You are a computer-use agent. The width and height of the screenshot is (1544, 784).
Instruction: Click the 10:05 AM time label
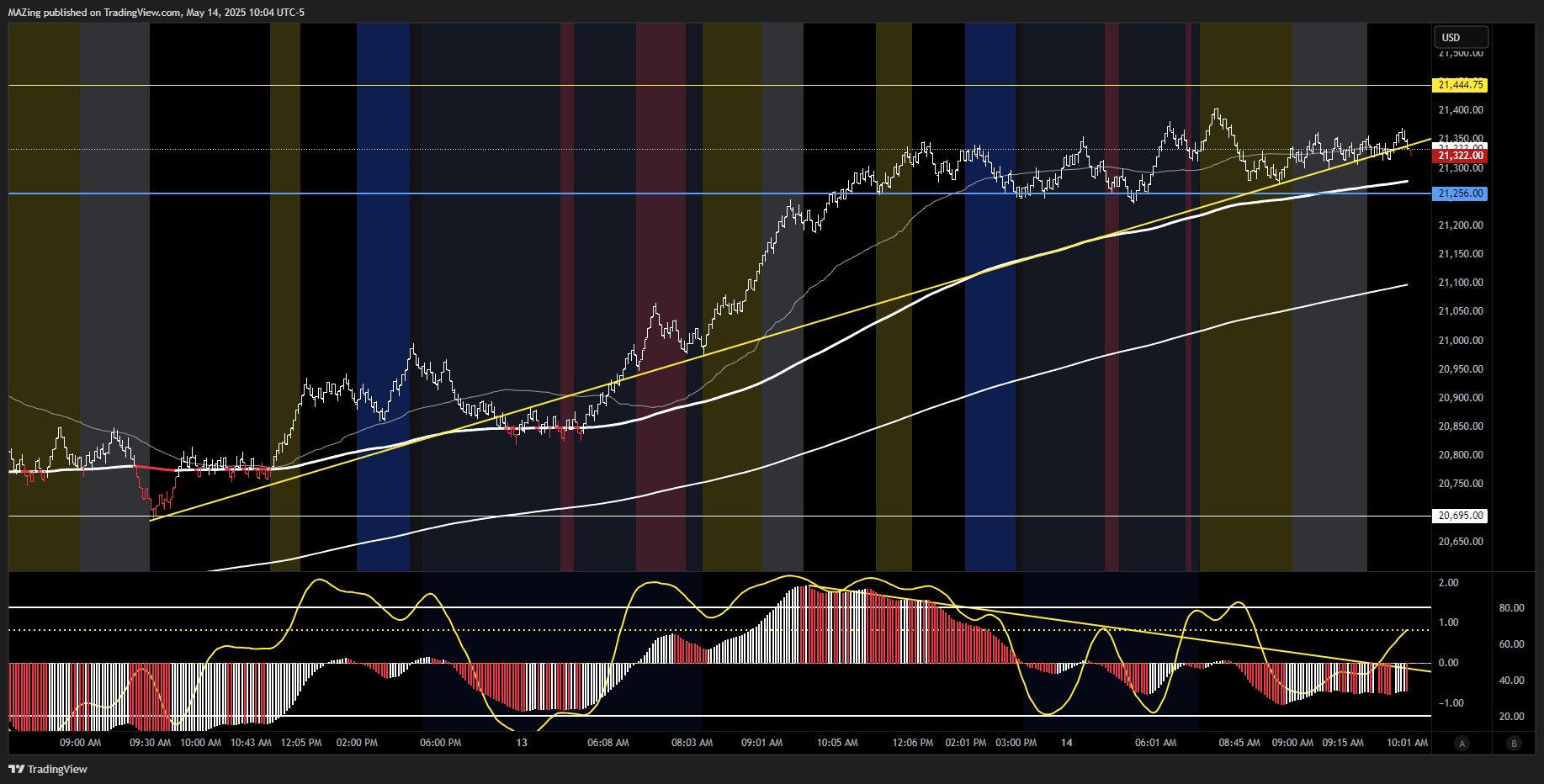(x=838, y=743)
